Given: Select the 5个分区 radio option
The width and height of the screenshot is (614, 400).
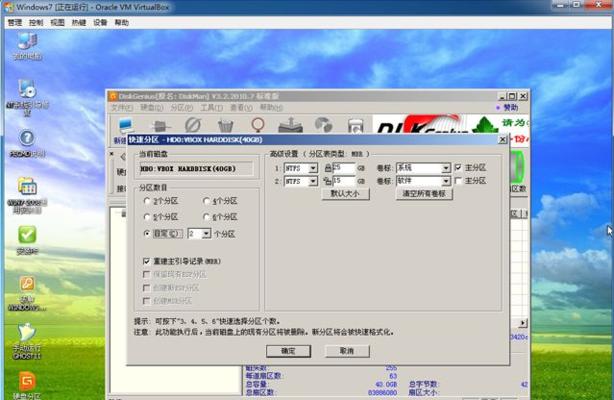Looking at the screenshot, I should [147, 217].
